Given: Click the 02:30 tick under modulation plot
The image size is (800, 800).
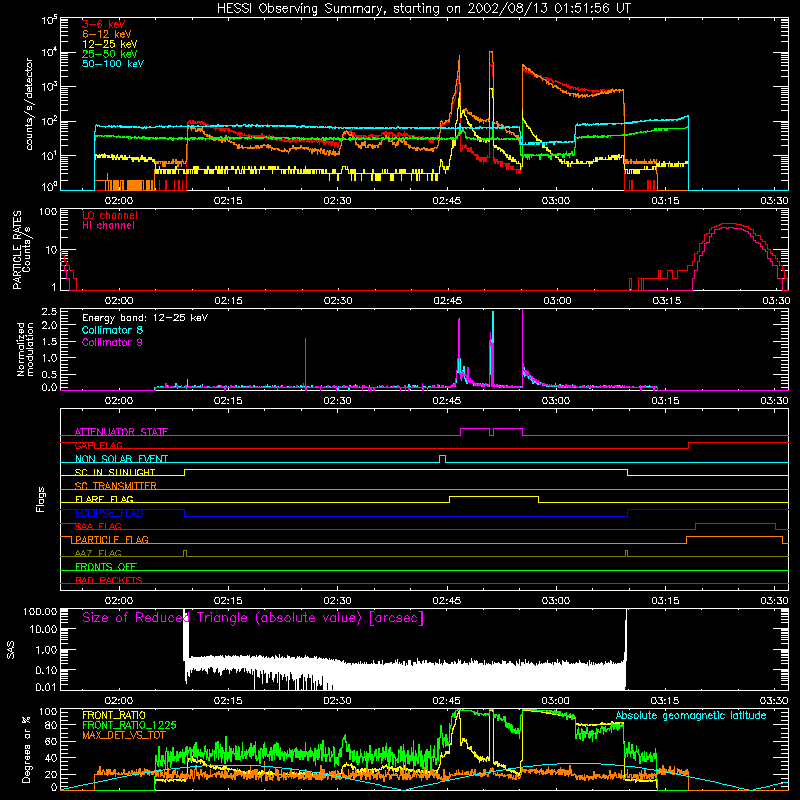Looking at the screenshot, I should click(337, 401).
